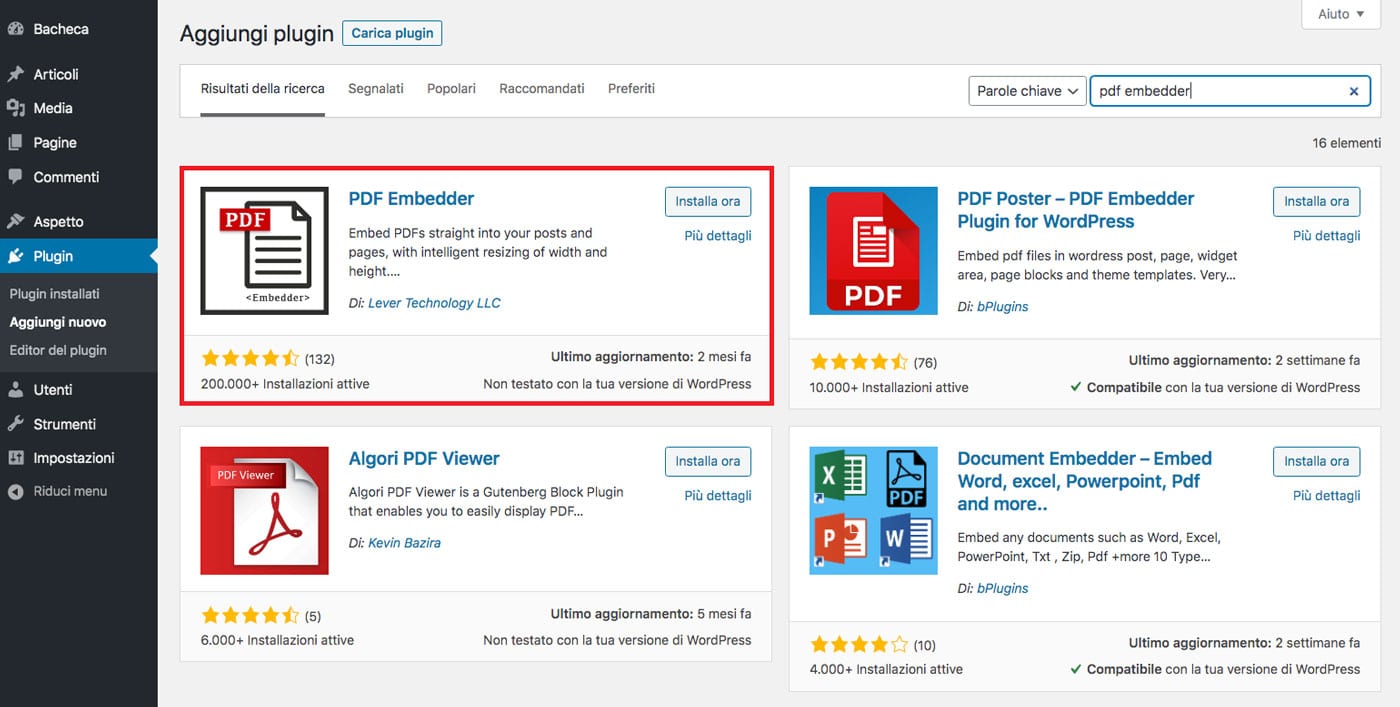Click the Aspetto brush icon

[15, 221]
